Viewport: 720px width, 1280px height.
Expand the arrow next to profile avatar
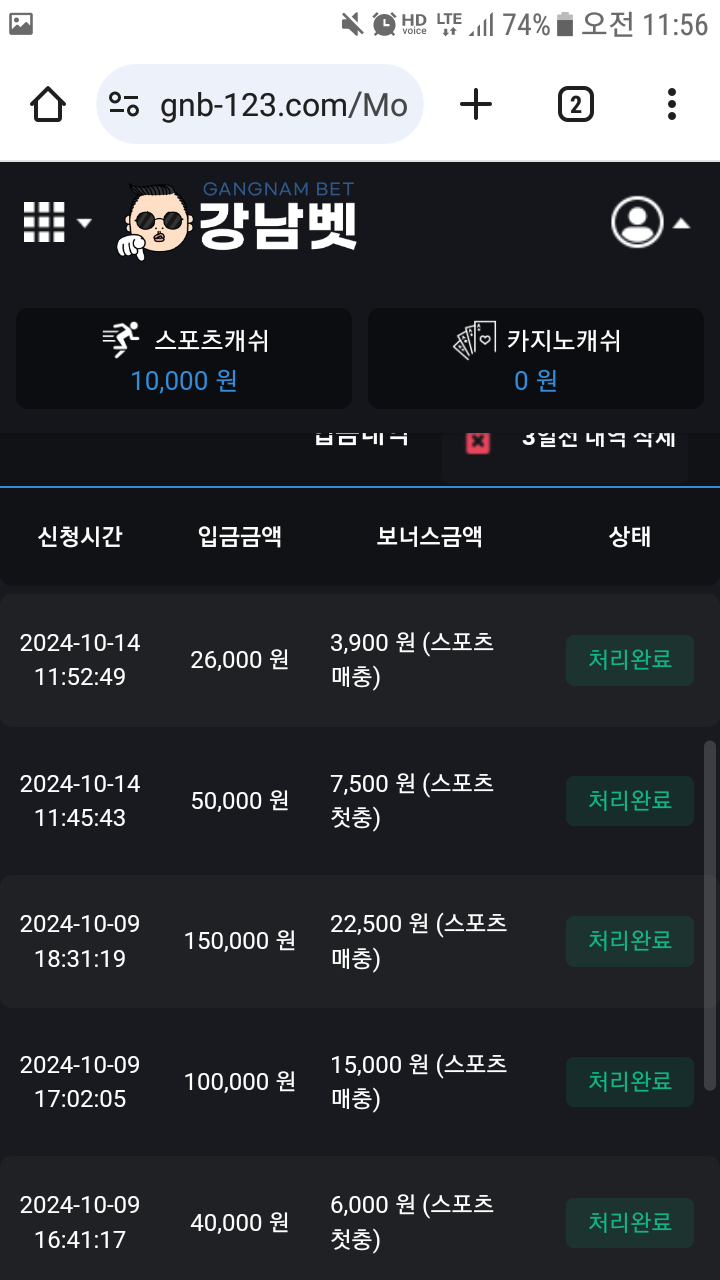pyautogui.click(x=681, y=224)
